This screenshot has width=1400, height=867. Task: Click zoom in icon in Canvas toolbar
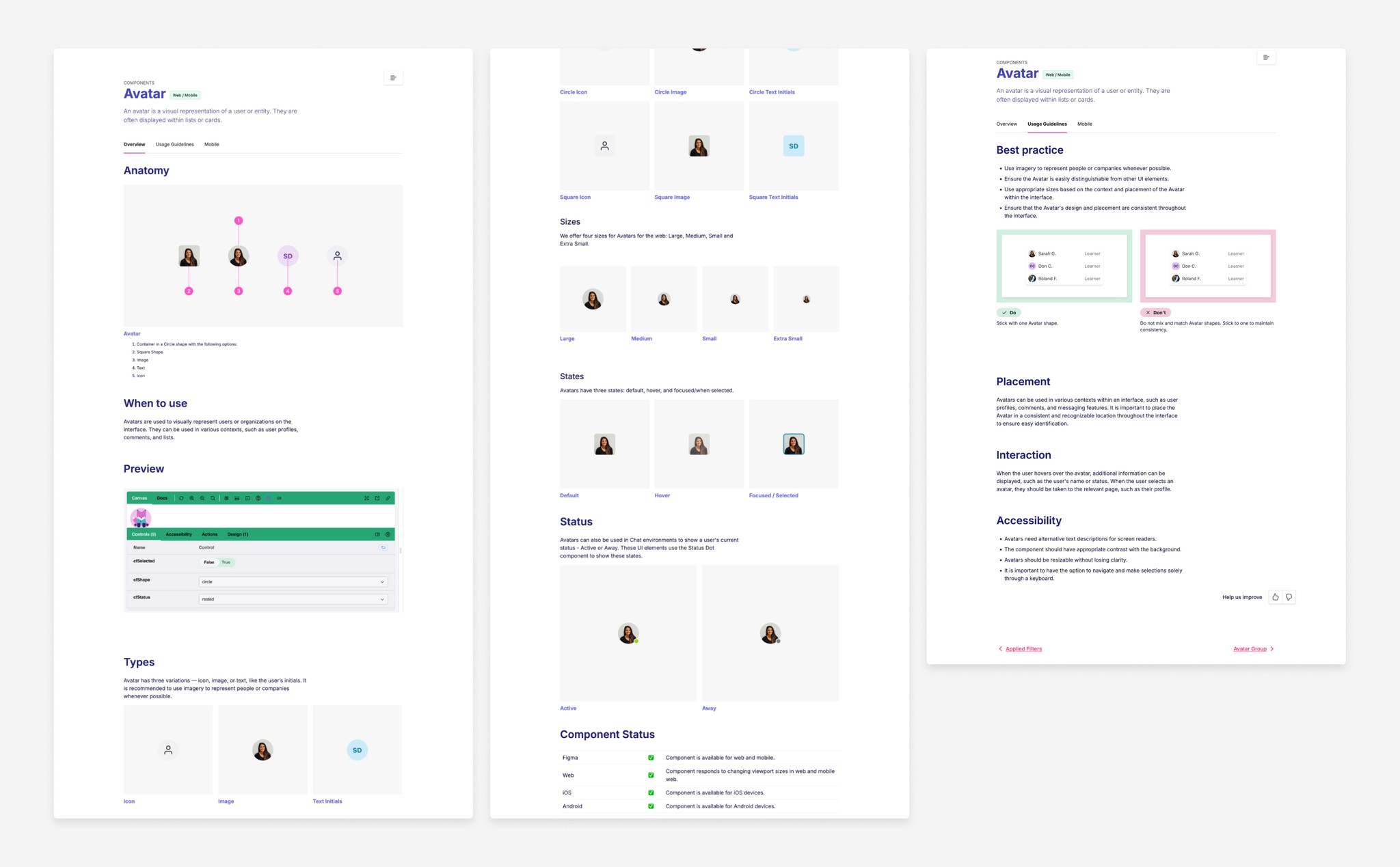(x=191, y=498)
